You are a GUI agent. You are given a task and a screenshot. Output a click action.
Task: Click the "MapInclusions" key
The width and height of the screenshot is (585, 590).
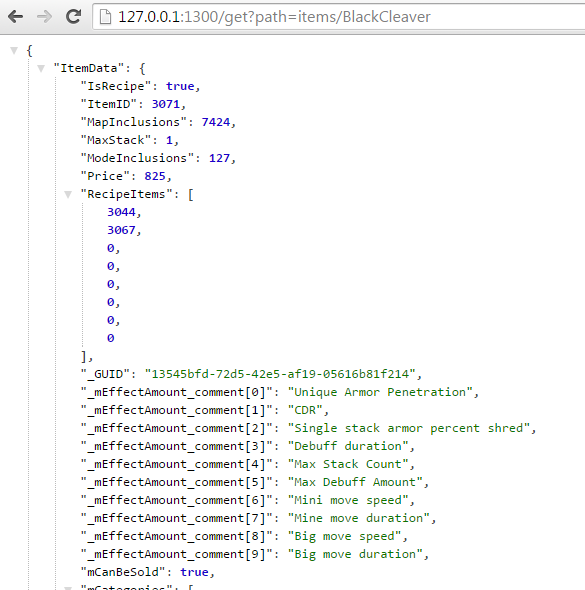pos(134,122)
